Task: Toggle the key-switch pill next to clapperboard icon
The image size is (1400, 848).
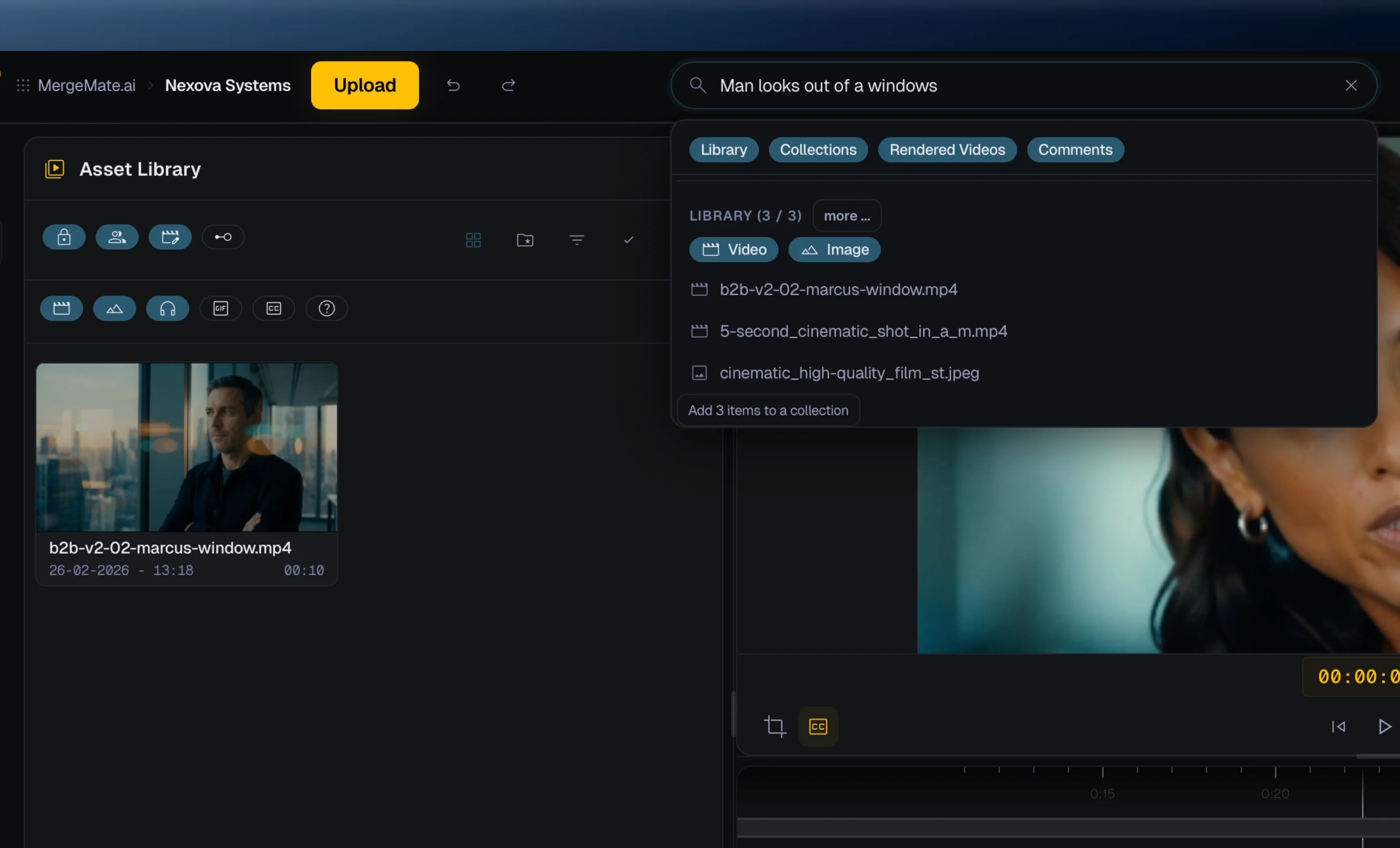Action: 223,238
